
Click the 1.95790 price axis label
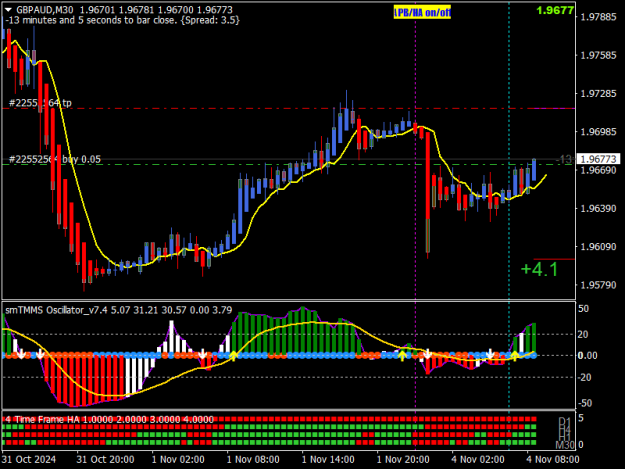(x=598, y=285)
